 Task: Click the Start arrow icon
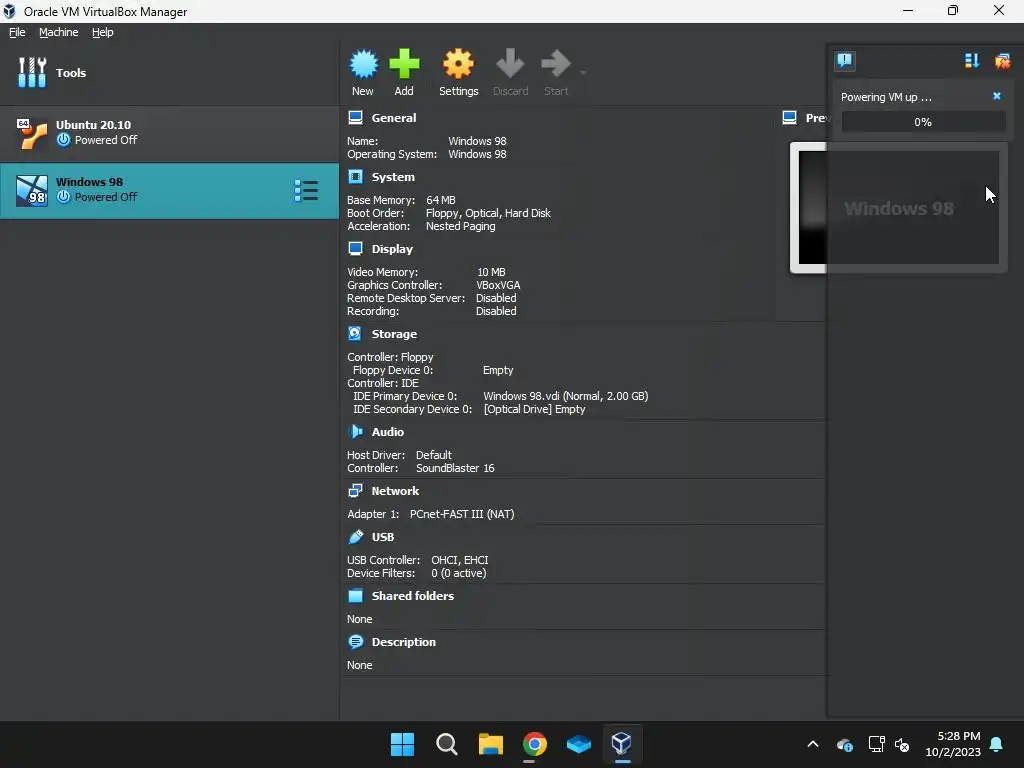556,64
